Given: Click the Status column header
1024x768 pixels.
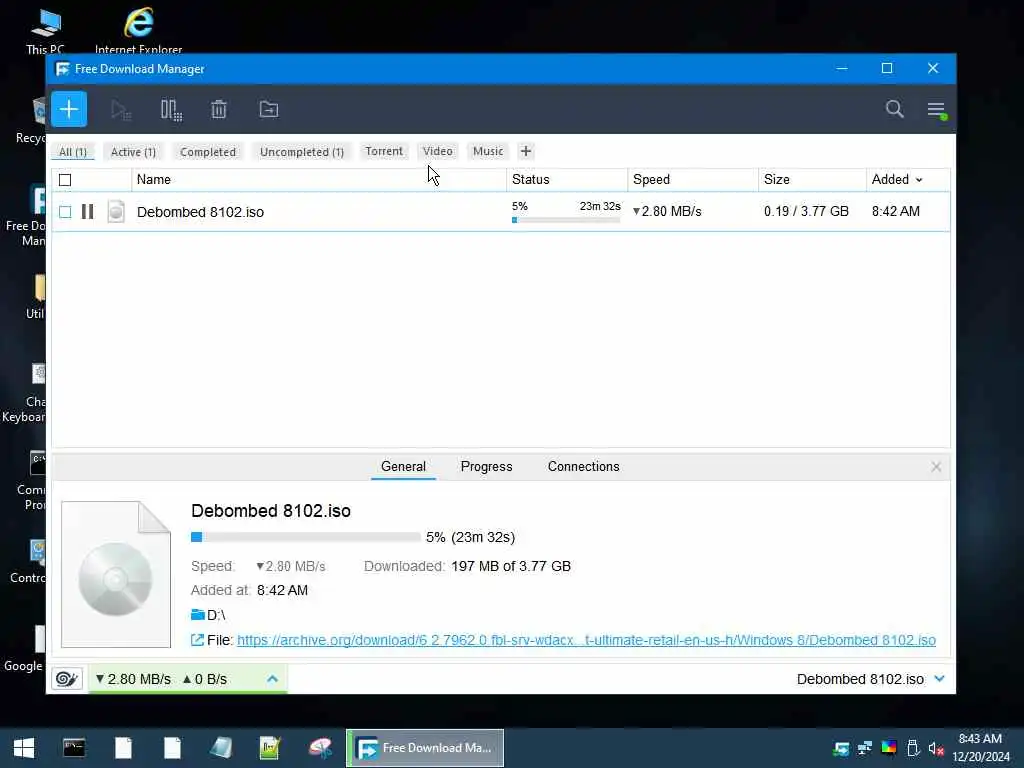Looking at the screenshot, I should 567,180.
